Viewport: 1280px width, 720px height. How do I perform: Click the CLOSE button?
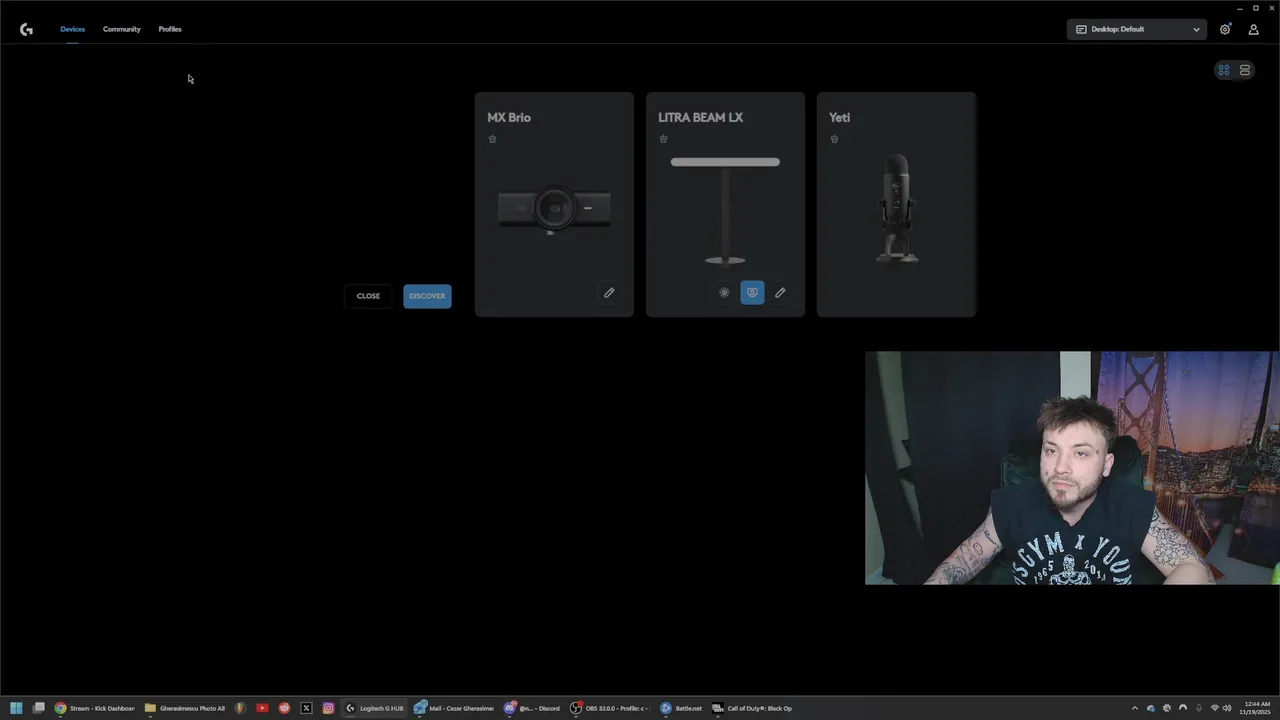point(368,296)
